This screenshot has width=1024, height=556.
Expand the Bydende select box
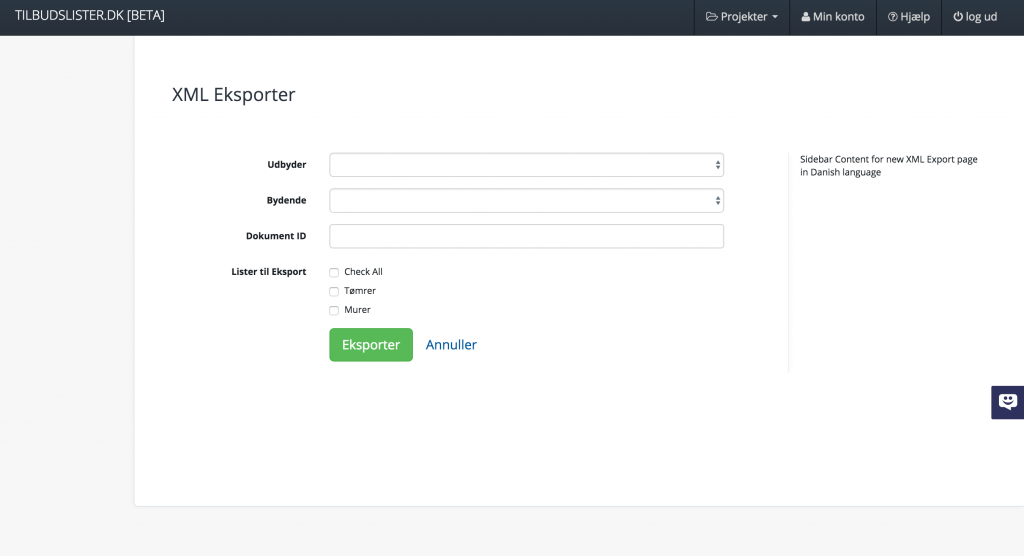pos(526,201)
